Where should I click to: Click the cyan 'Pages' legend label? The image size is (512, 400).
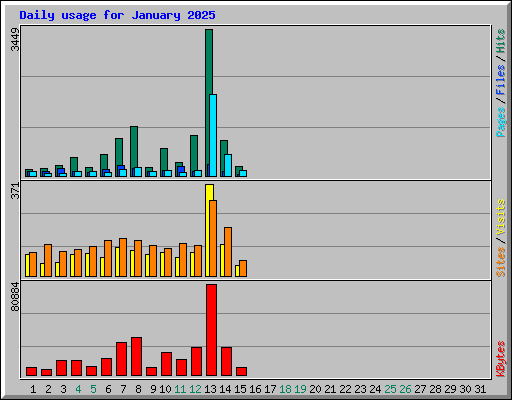tap(500, 122)
